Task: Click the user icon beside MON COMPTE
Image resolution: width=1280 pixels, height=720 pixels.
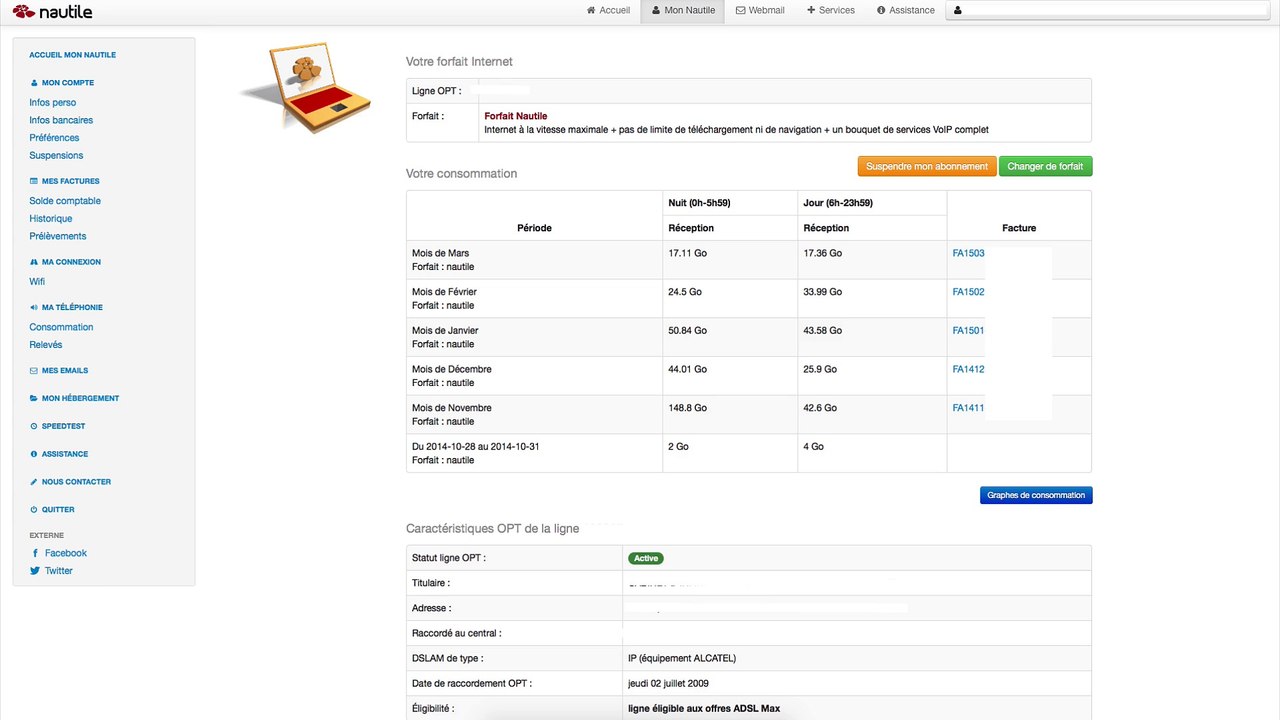Action: [34, 83]
